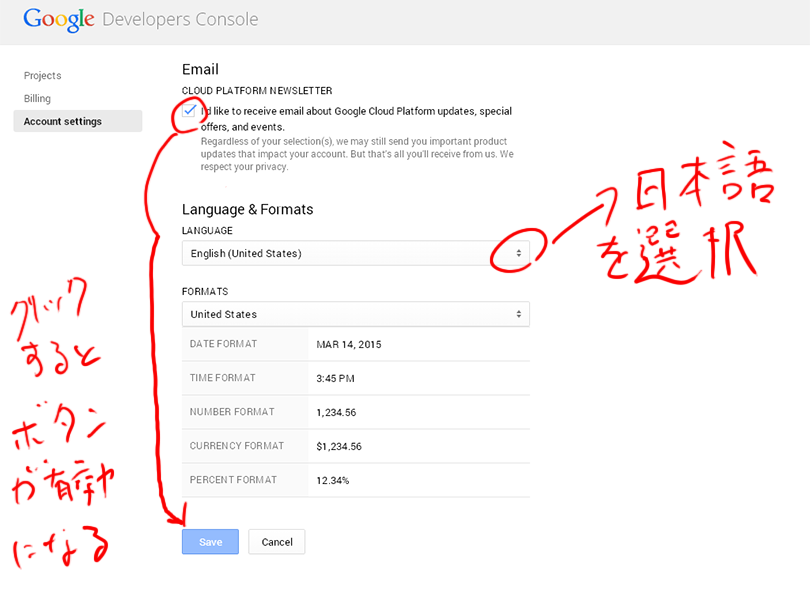Click the date format value MAR 14, 2015

tap(349, 345)
